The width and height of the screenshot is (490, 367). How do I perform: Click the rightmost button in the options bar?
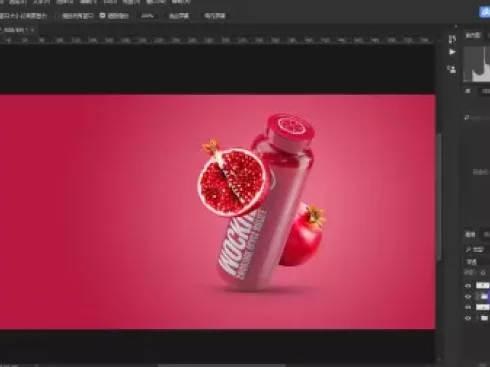[x=215, y=16]
